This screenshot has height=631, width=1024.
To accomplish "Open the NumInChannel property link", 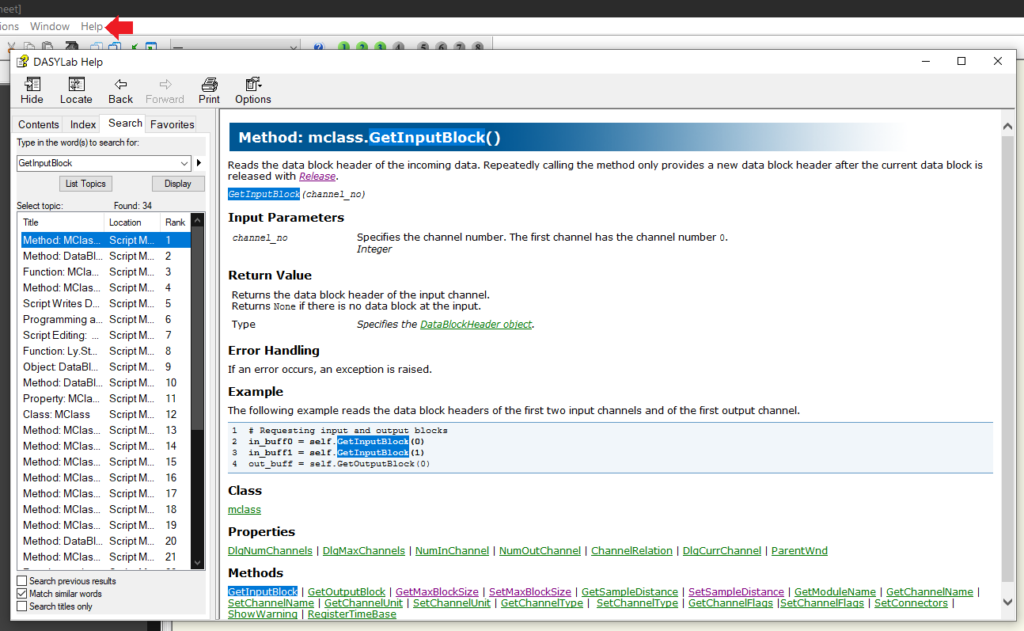I will click(x=452, y=551).
